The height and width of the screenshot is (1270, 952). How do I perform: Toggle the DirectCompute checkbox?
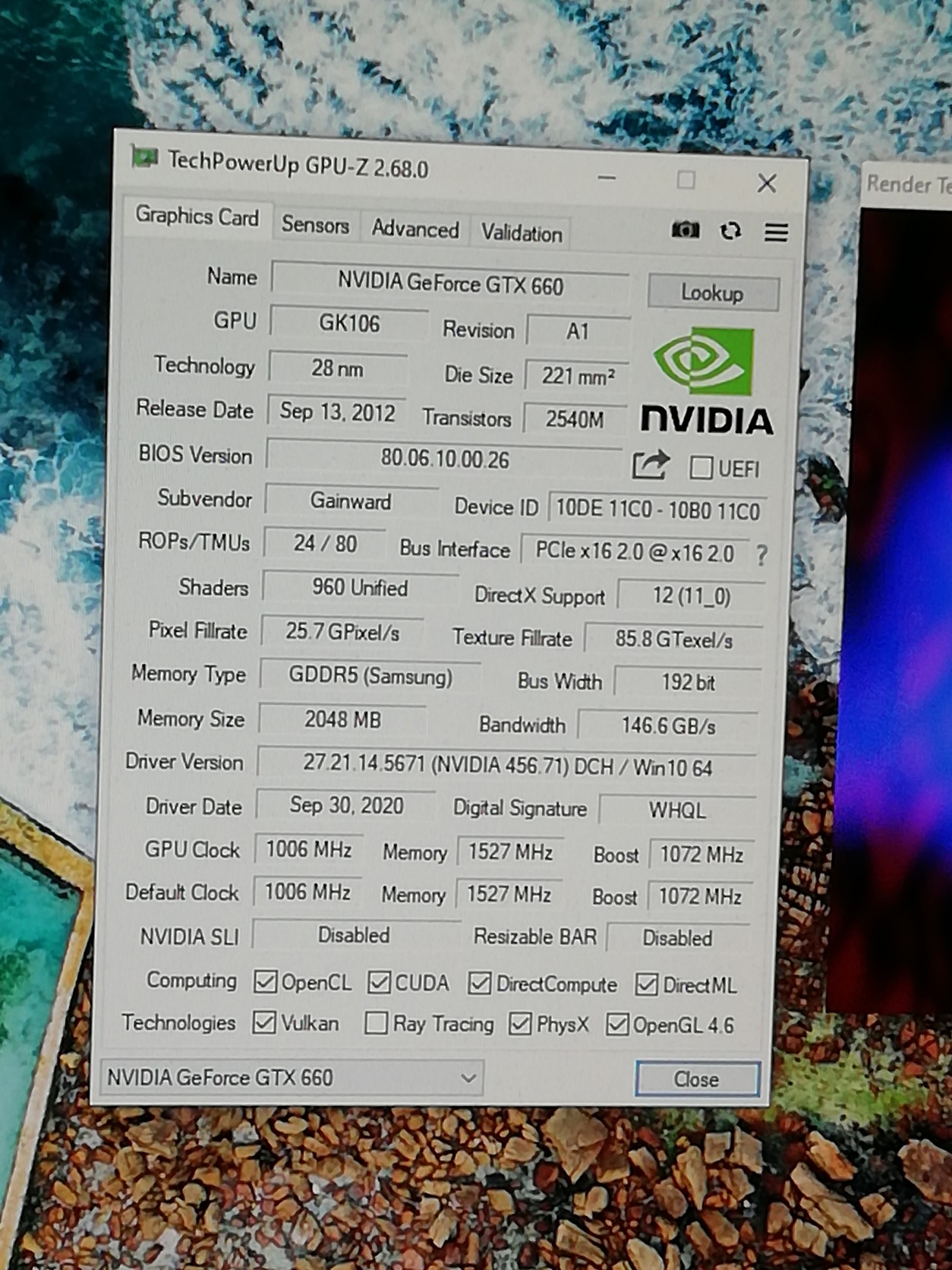[x=479, y=984]
